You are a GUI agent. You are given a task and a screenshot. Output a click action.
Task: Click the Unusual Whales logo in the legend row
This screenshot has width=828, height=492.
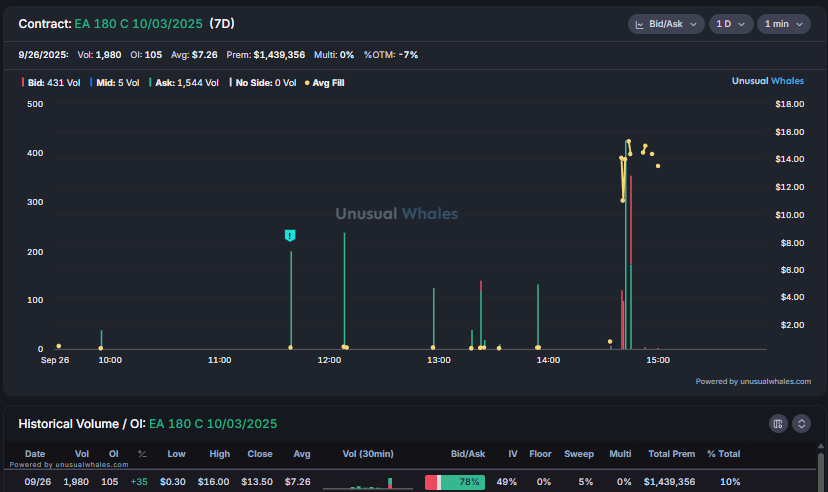pos(768,81)
